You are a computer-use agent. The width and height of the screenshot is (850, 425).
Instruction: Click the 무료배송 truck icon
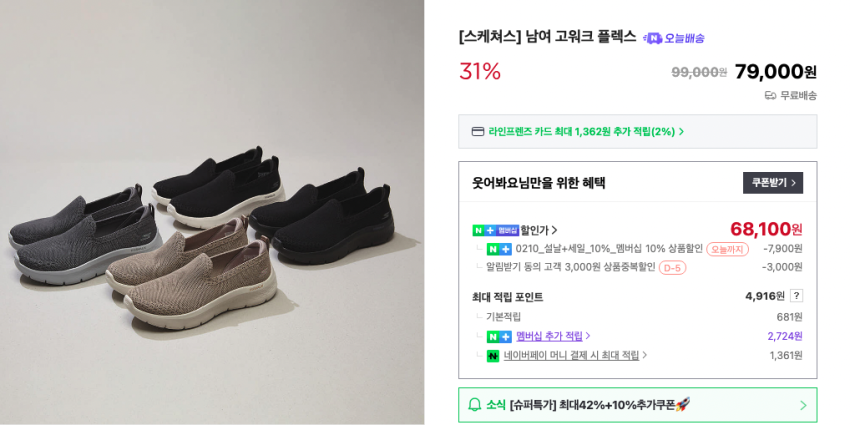(x=770, y=95)
